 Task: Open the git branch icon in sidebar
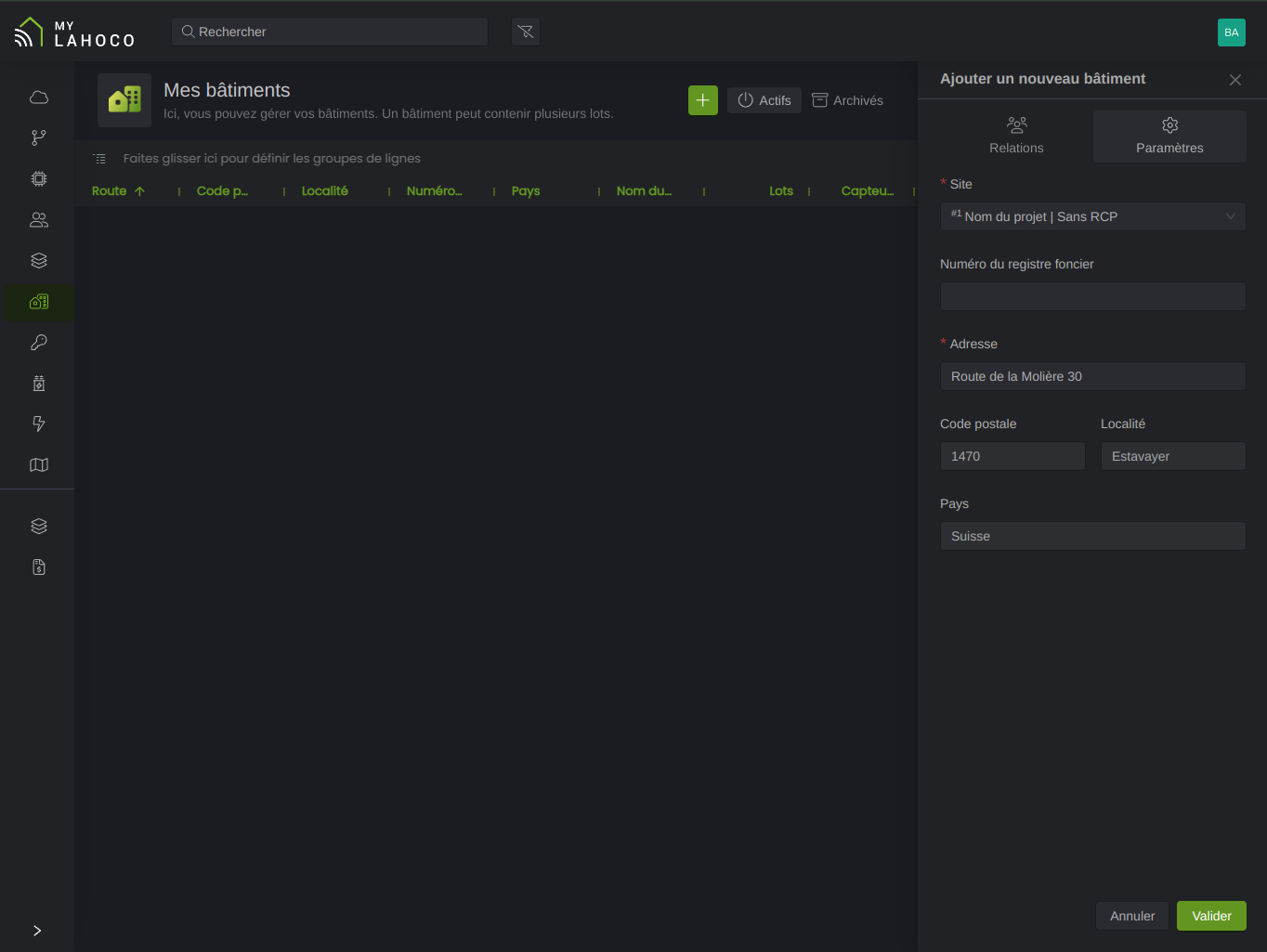(x=39, y=138)
